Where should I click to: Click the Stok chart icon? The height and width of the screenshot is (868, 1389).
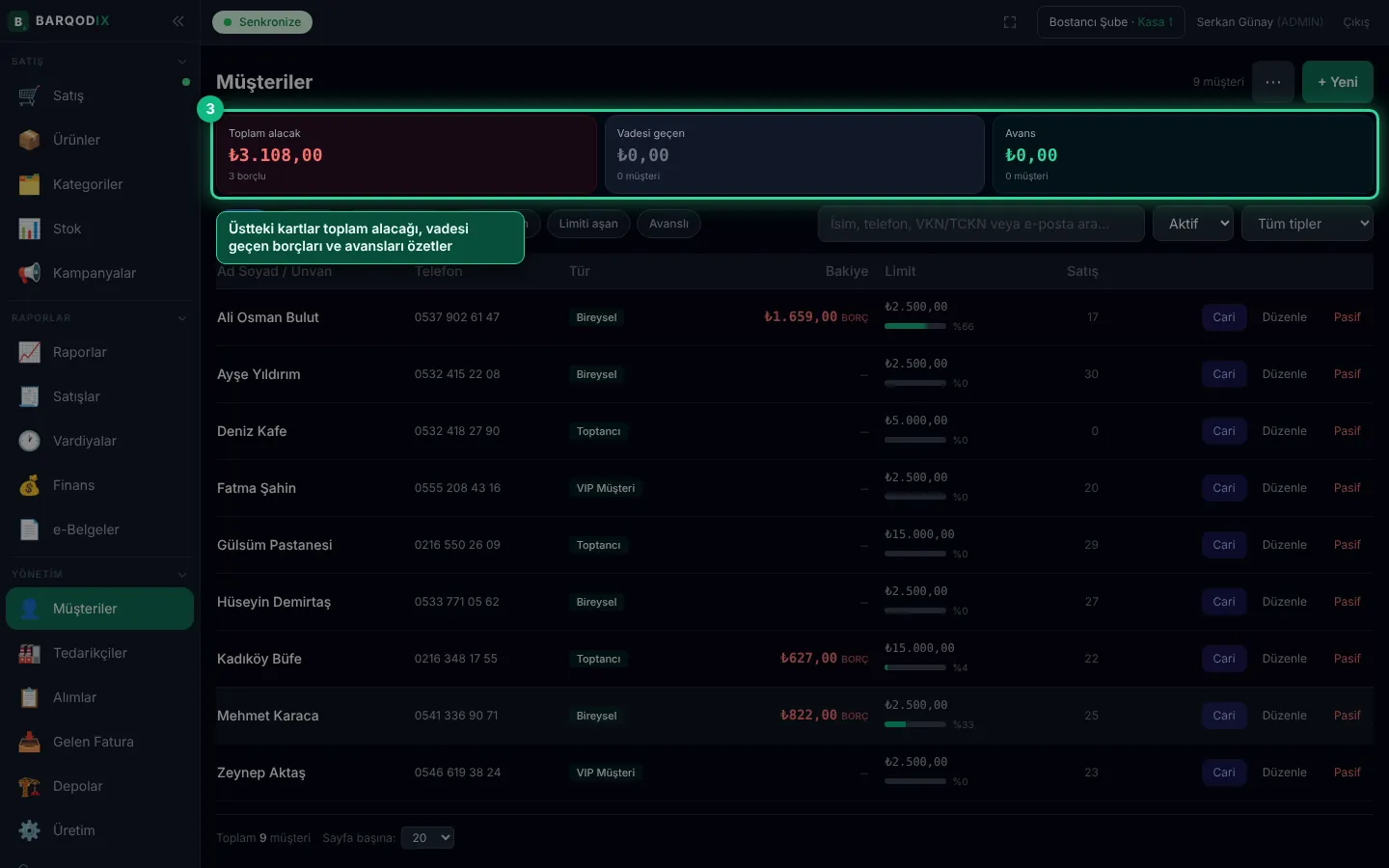(x=29, y=229)
